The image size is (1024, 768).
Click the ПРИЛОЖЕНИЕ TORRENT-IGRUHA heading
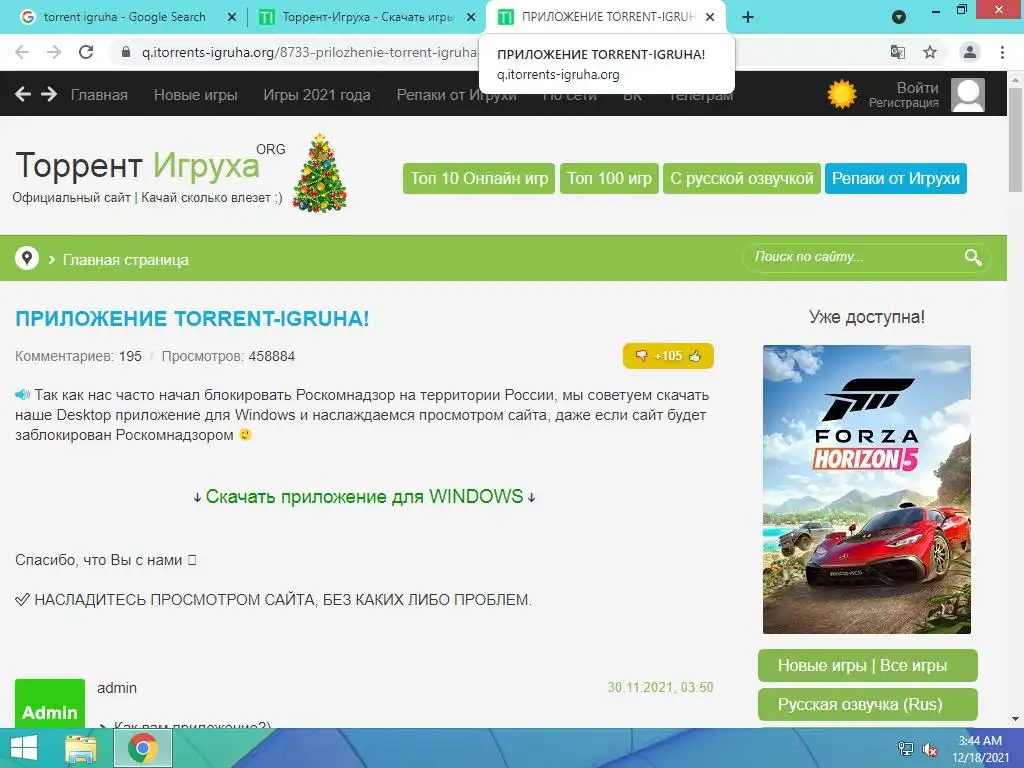click(192, 319)
